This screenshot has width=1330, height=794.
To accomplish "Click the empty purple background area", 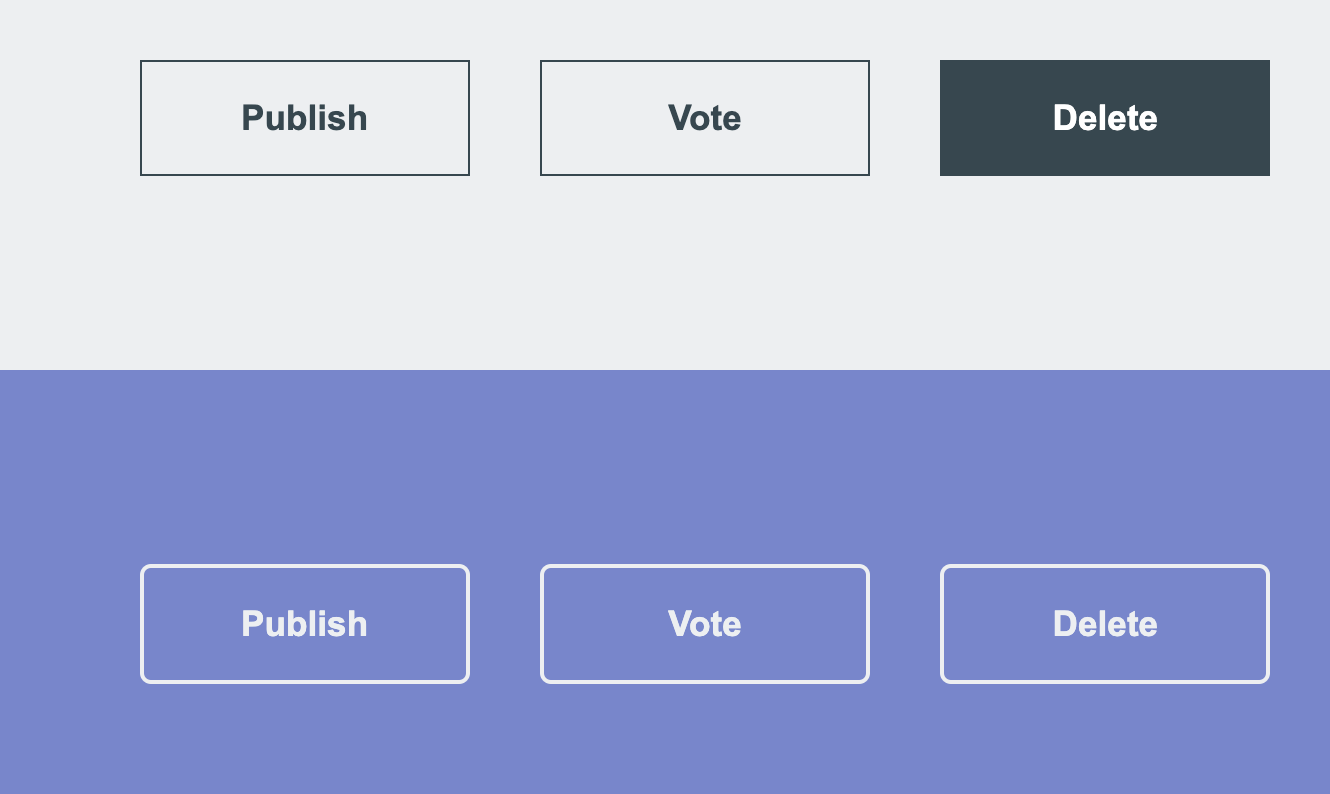I will 664,460.
